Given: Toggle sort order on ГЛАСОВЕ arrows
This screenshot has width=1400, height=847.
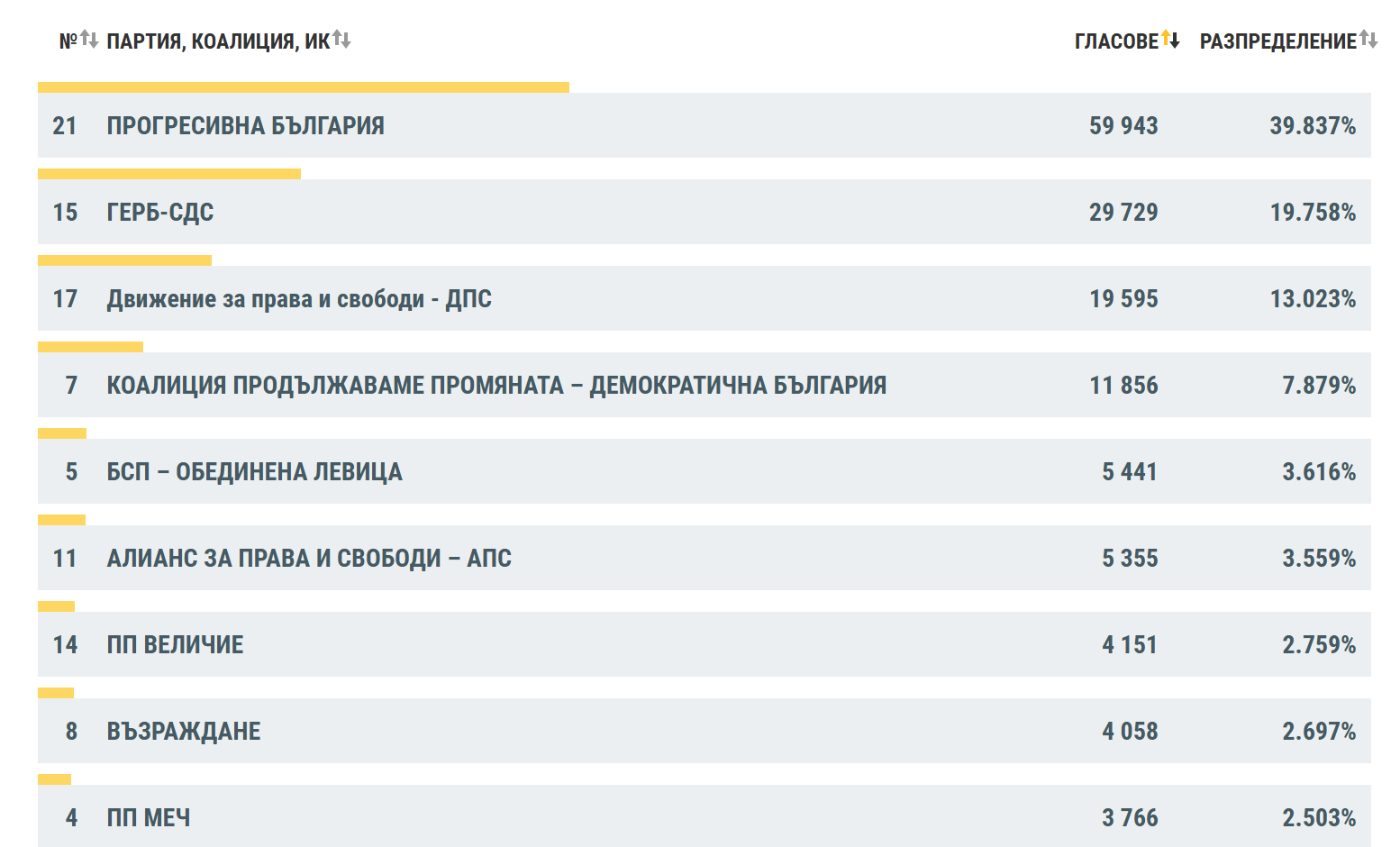Looking at the screenshot, I should pos(1170,40).
